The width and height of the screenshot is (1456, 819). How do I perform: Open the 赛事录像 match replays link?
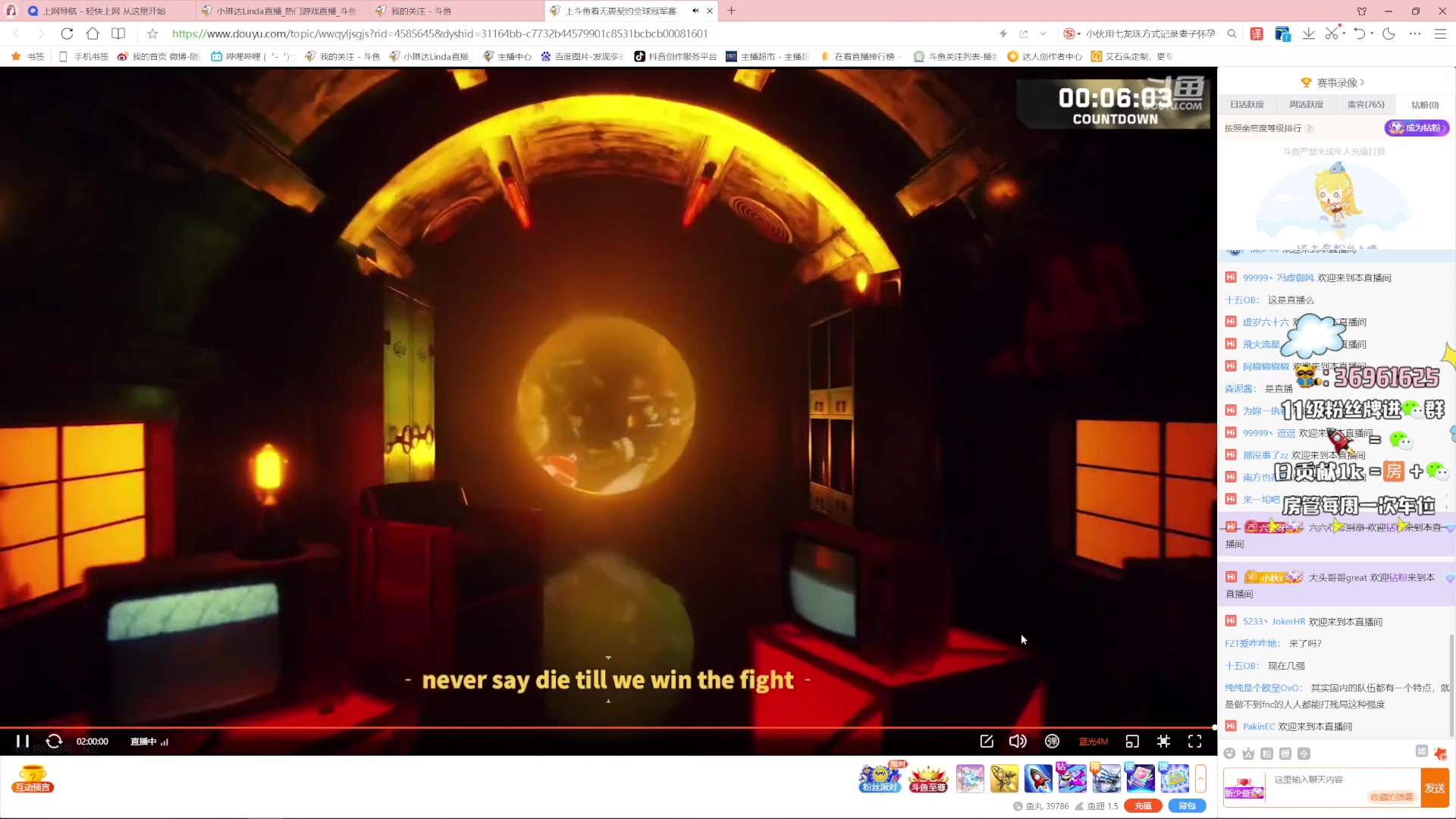point(1333,83)
